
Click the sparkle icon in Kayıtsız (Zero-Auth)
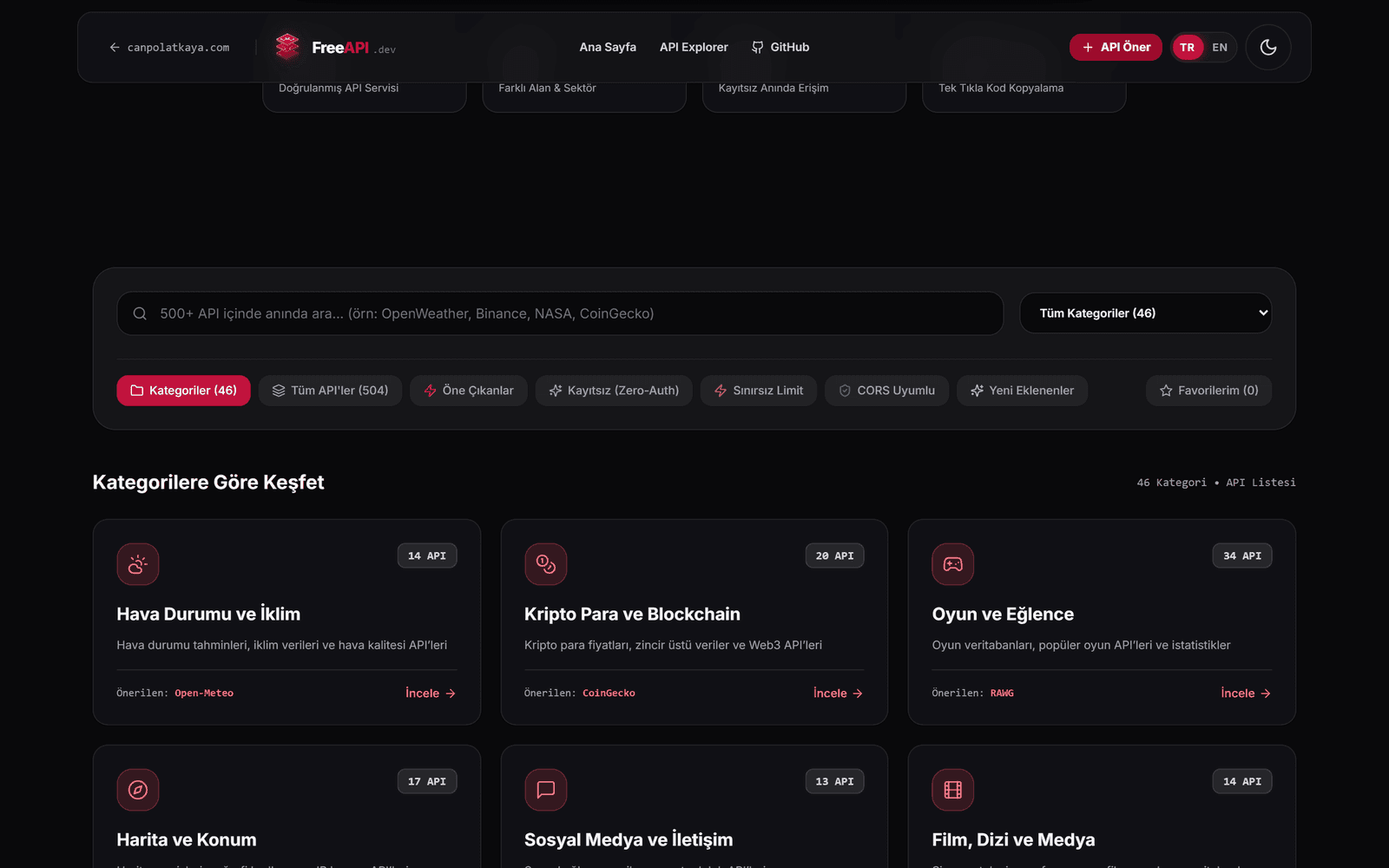(x=556, y=391)
